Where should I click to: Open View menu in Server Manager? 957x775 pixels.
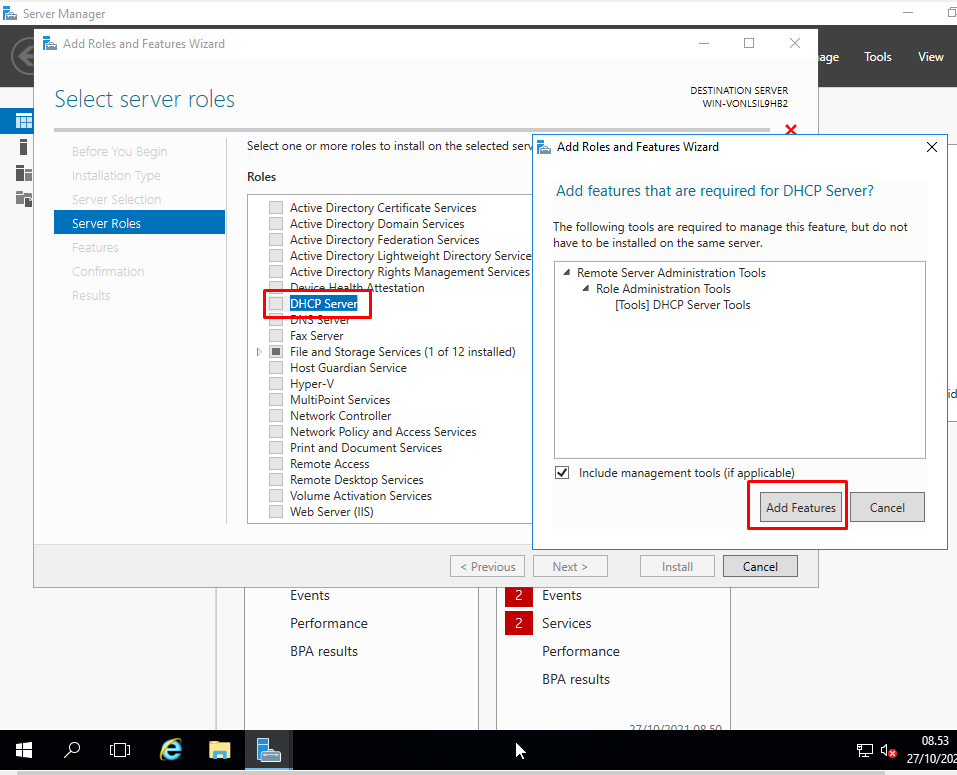coord(931,57)
